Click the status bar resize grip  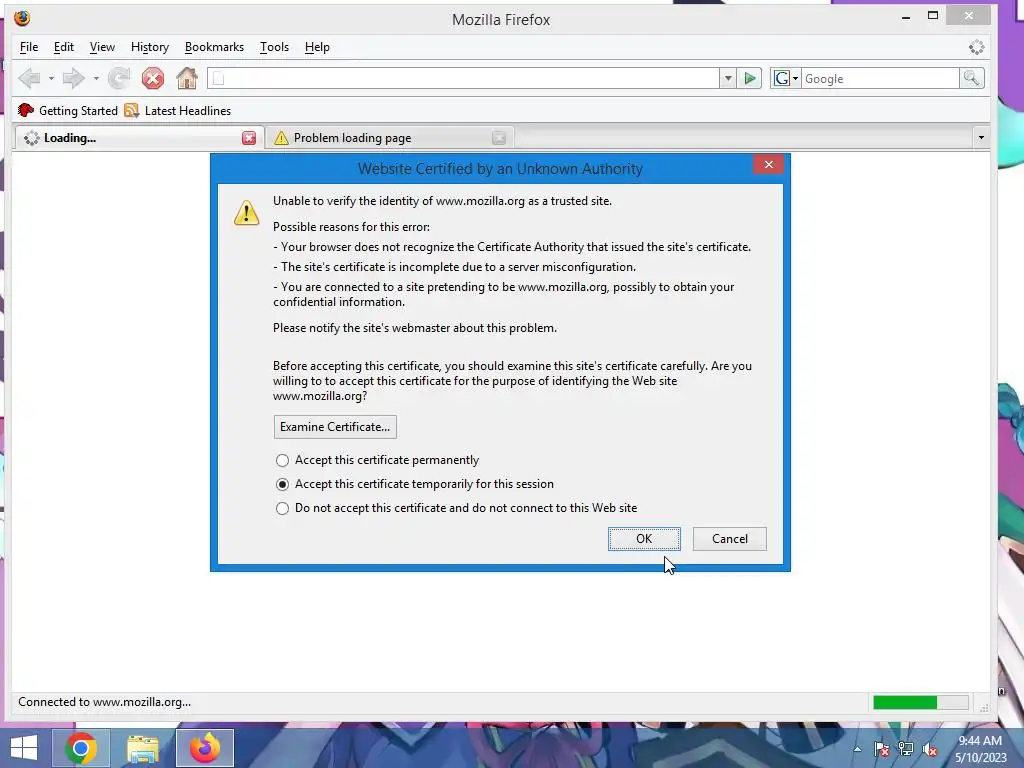pos(984,707)
